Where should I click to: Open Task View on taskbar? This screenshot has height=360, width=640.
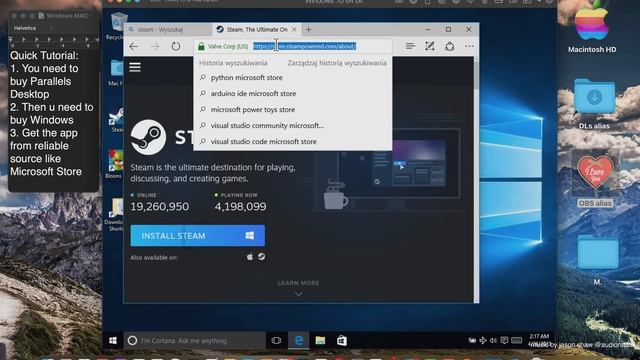point(276,340)
